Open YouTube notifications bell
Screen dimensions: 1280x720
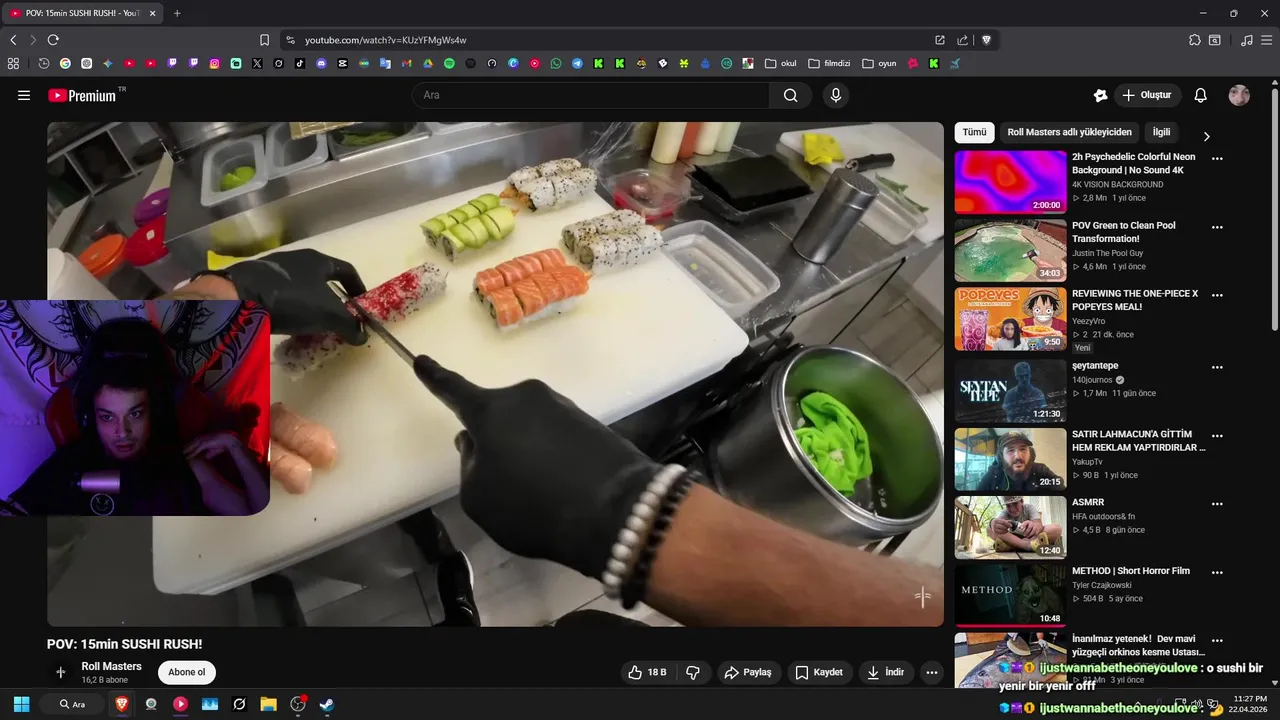(1201, 95)
